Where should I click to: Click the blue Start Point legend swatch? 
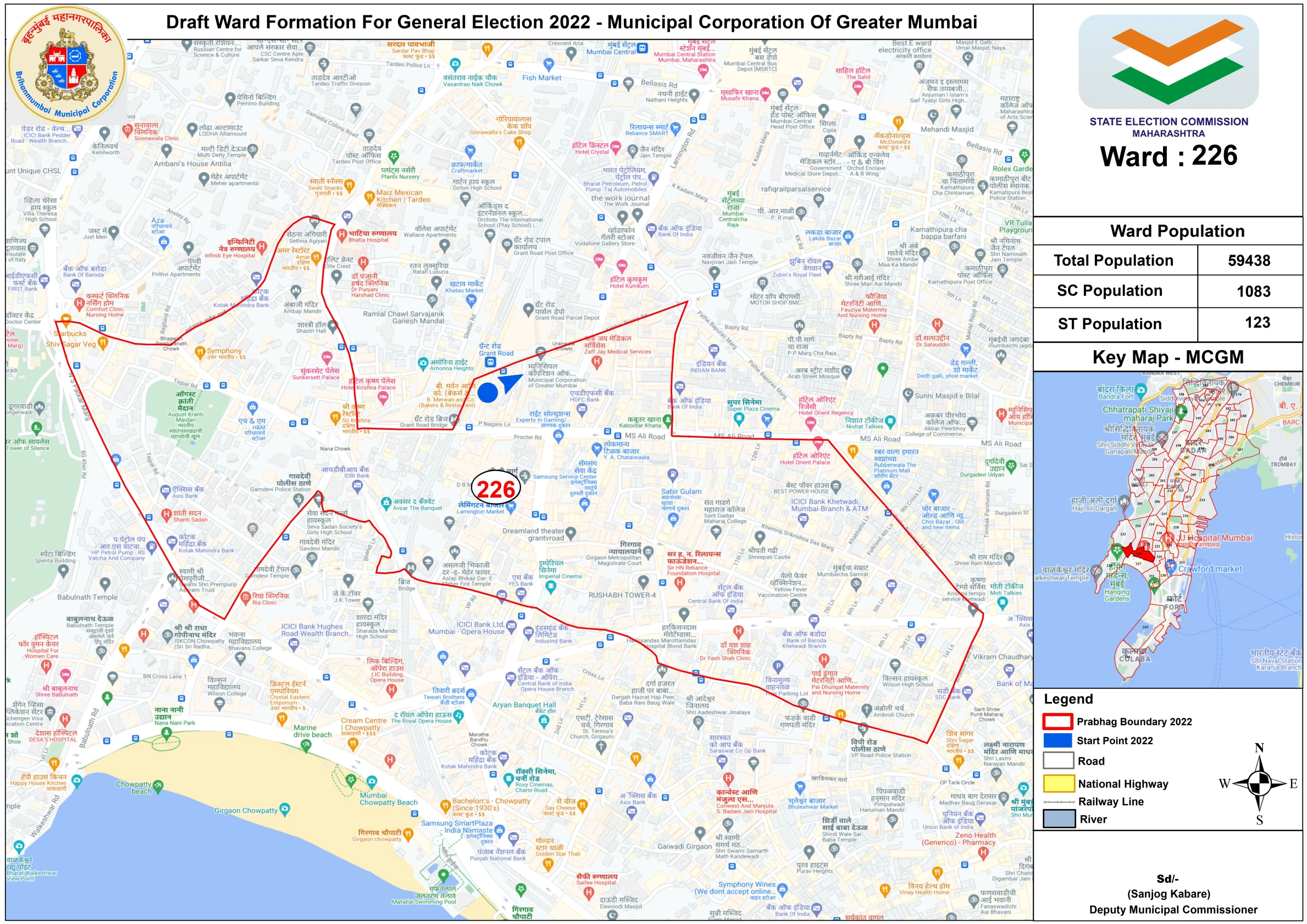[x=1057, y=740]
